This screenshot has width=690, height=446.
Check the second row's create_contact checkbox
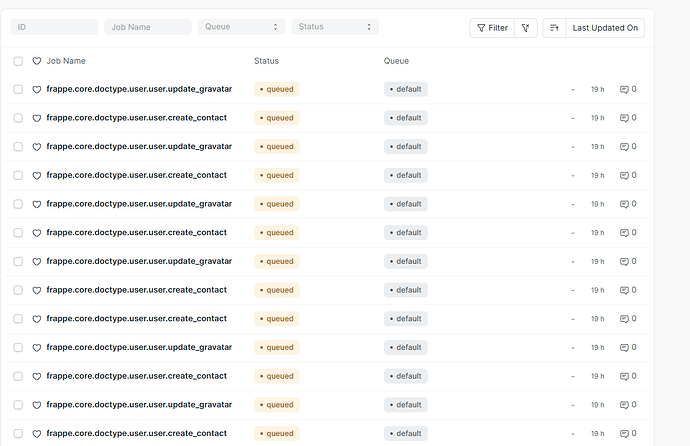pyautogui.click(x=18, y=118)
